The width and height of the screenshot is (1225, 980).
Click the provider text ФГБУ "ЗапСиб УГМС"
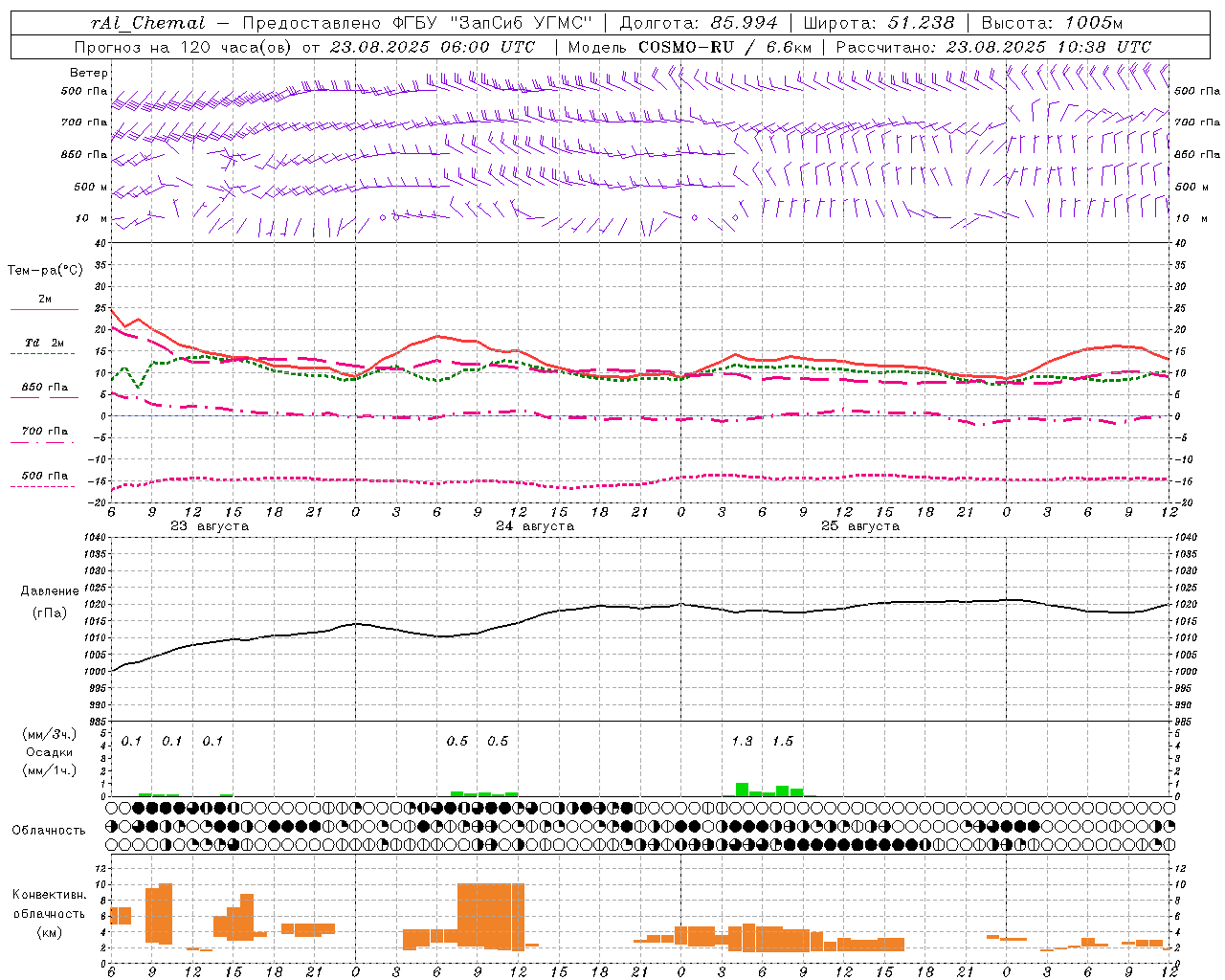pos(493,23)
